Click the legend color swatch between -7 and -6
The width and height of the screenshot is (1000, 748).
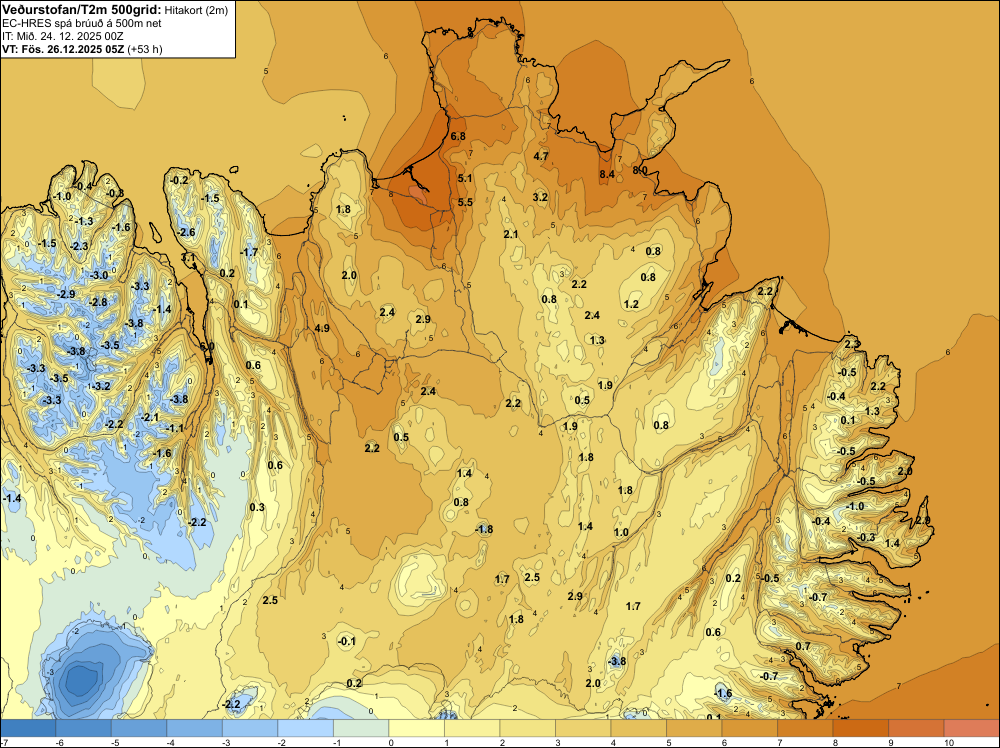tap(28, 728)
